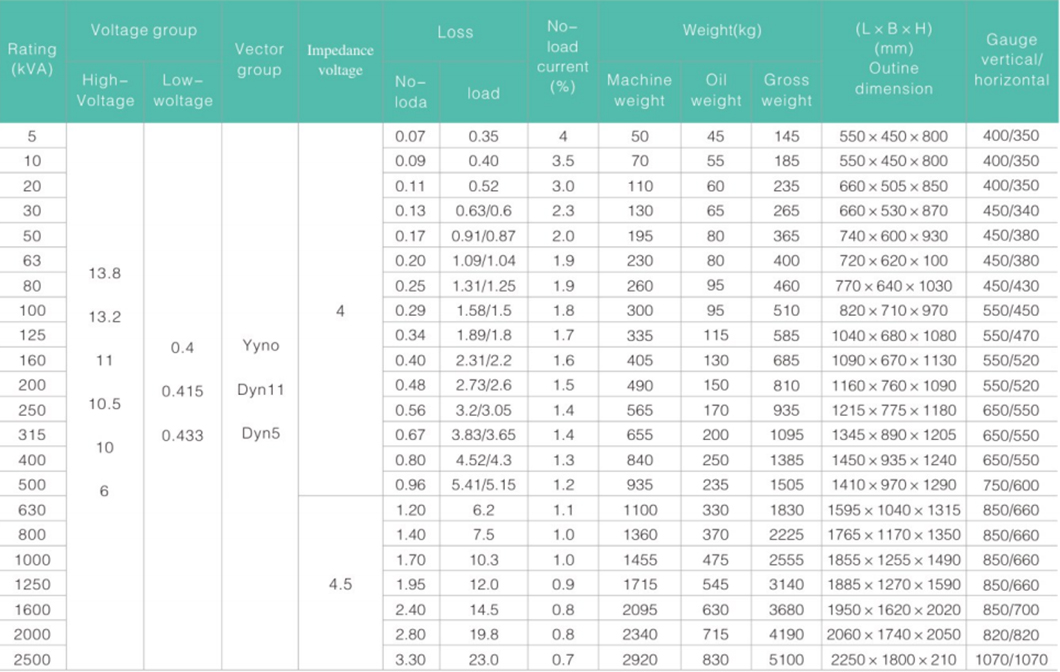Select the "Oil weight" subheader
1060x672 pixels.
coord(716,91)
